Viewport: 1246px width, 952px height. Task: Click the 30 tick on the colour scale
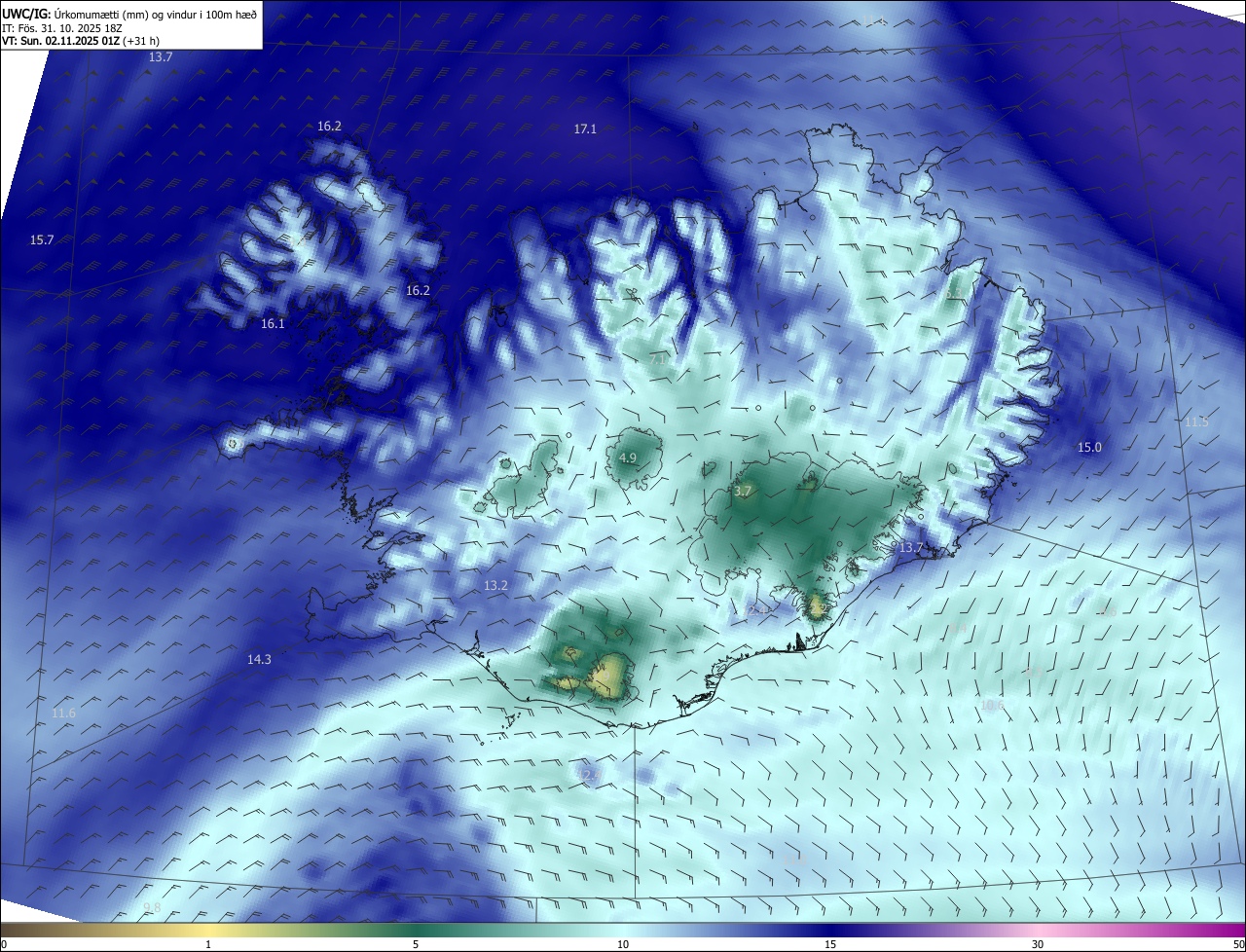pyautogui.click(x=1038, y=944)
